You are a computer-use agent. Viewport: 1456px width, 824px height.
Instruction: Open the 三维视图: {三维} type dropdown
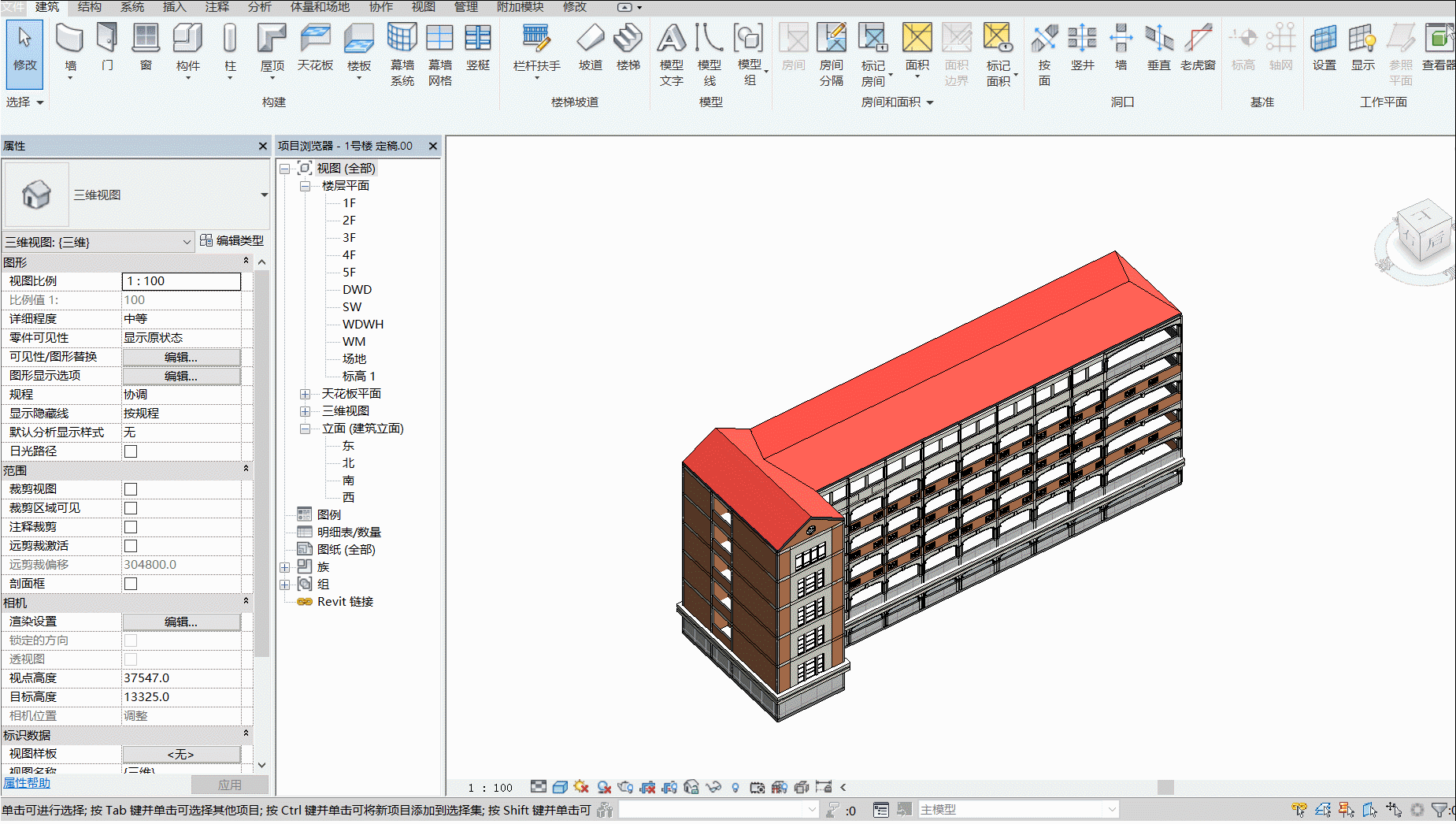(x=98, y=242)
